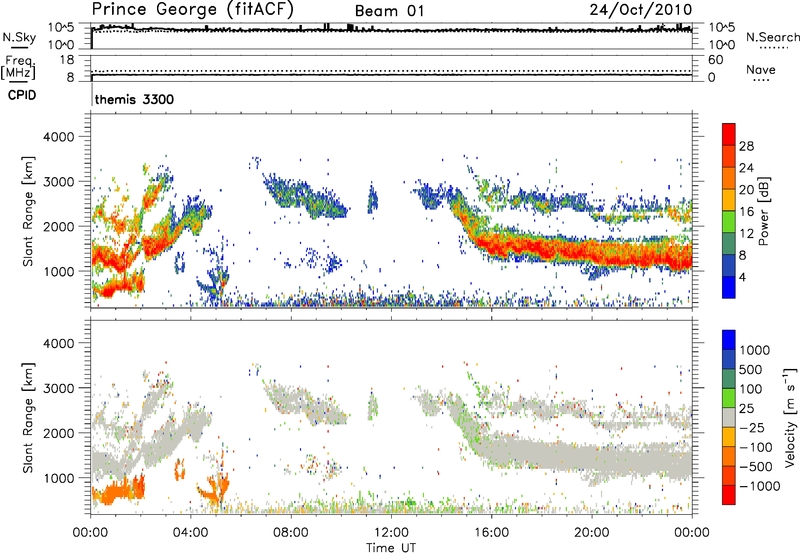800x554 pixels.
Task: Pick the red segment below -1000 on velocity colorbar
Action: (729, 495)
